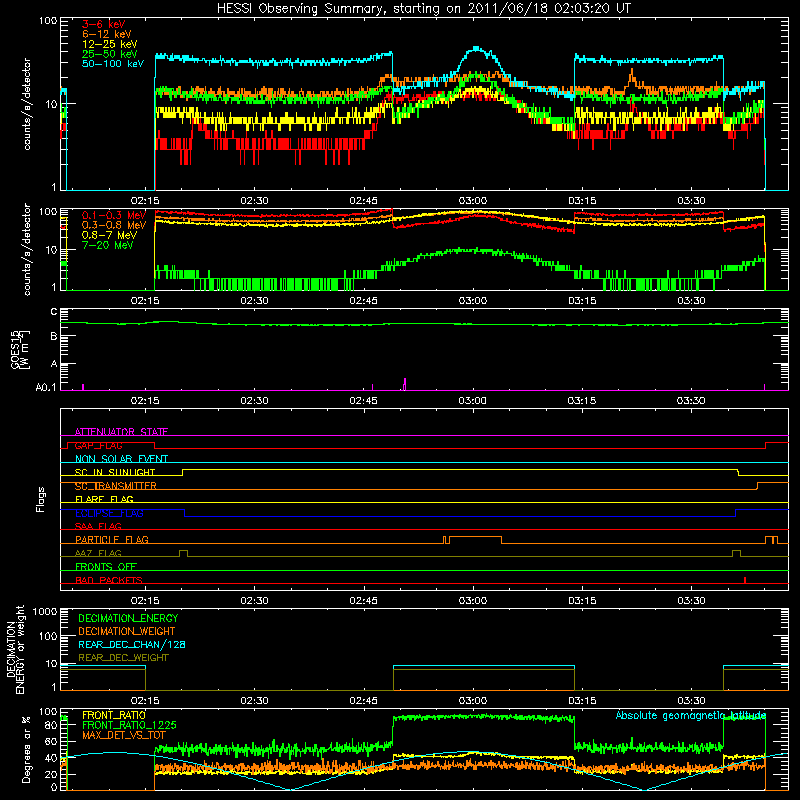Click the DECIMATION_ENERGY legend label

point(128,618)
